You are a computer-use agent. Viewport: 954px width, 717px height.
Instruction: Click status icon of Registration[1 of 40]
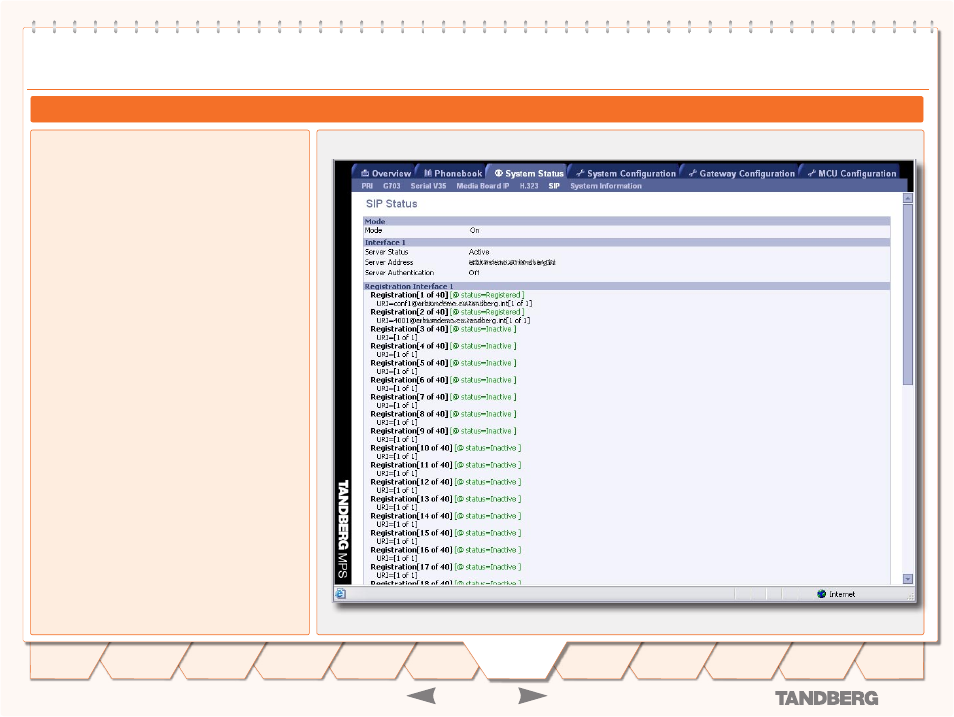[x=456, y=295]
